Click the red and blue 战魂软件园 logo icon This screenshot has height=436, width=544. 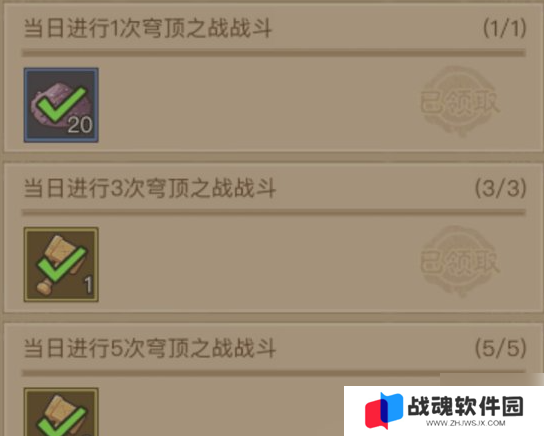pyautogui.click(x=384, y=410)
